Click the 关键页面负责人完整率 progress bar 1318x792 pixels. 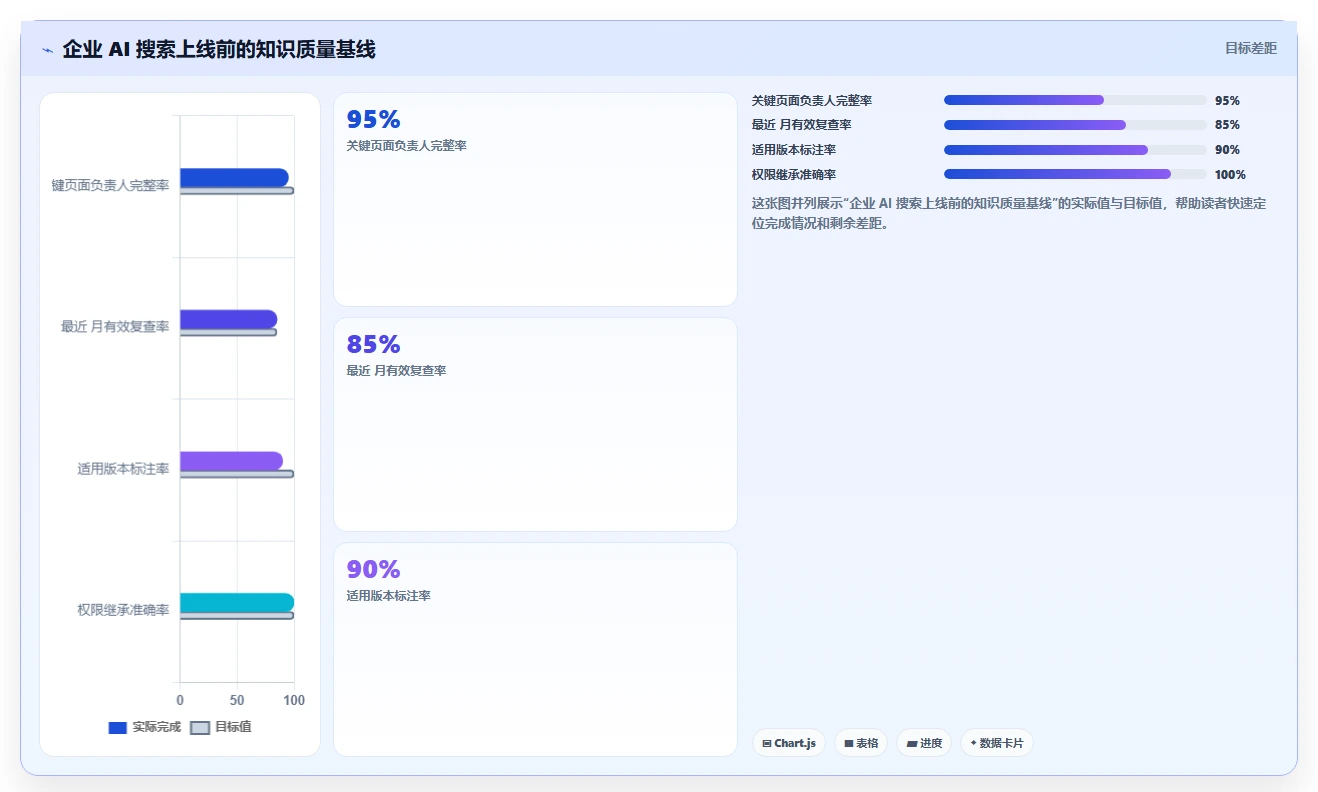(x=1075, y=100)
